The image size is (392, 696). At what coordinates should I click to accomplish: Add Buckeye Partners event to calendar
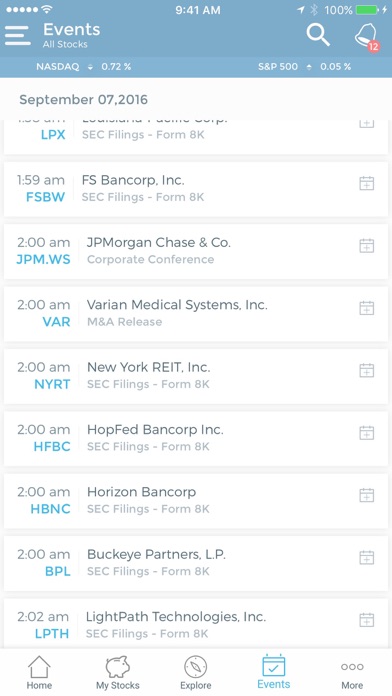[x=366, y=557]
